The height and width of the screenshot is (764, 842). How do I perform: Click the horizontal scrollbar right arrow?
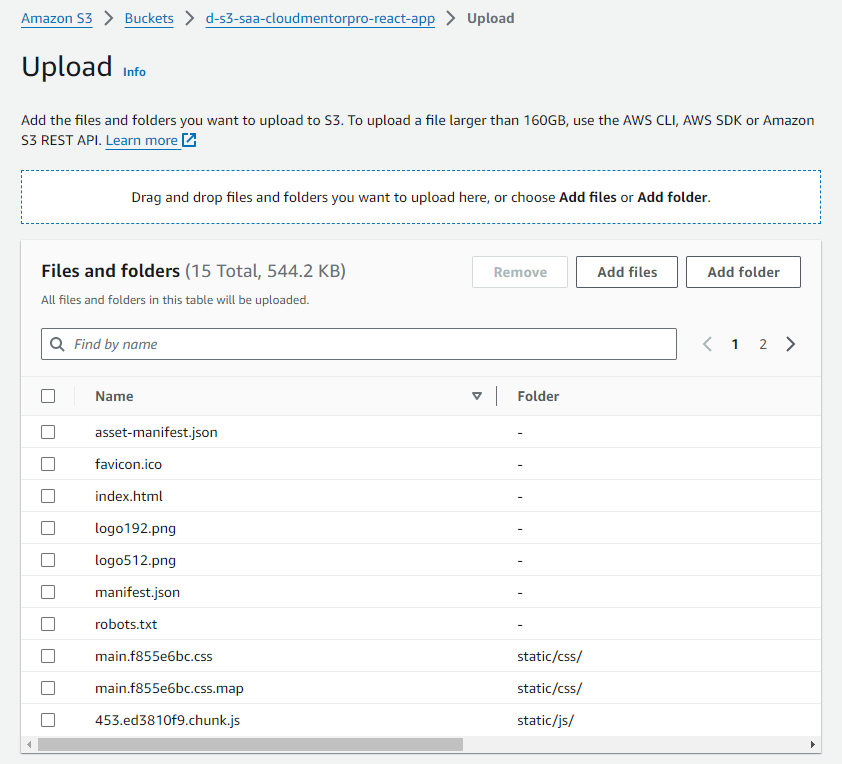(813, 745)
